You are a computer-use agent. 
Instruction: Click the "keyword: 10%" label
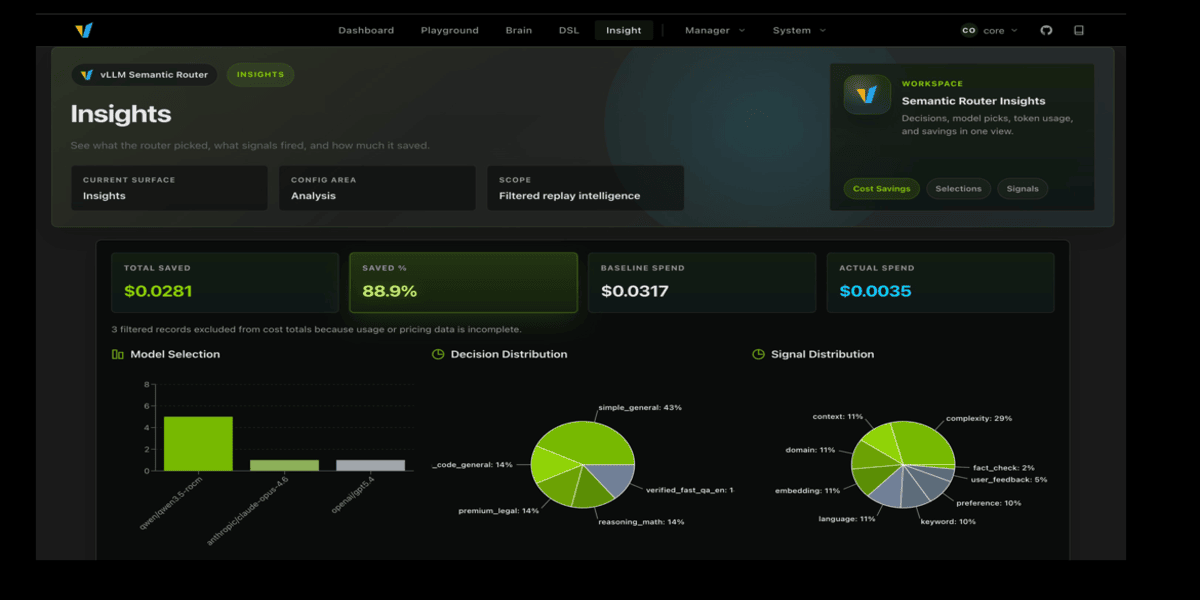click(946, 522)
